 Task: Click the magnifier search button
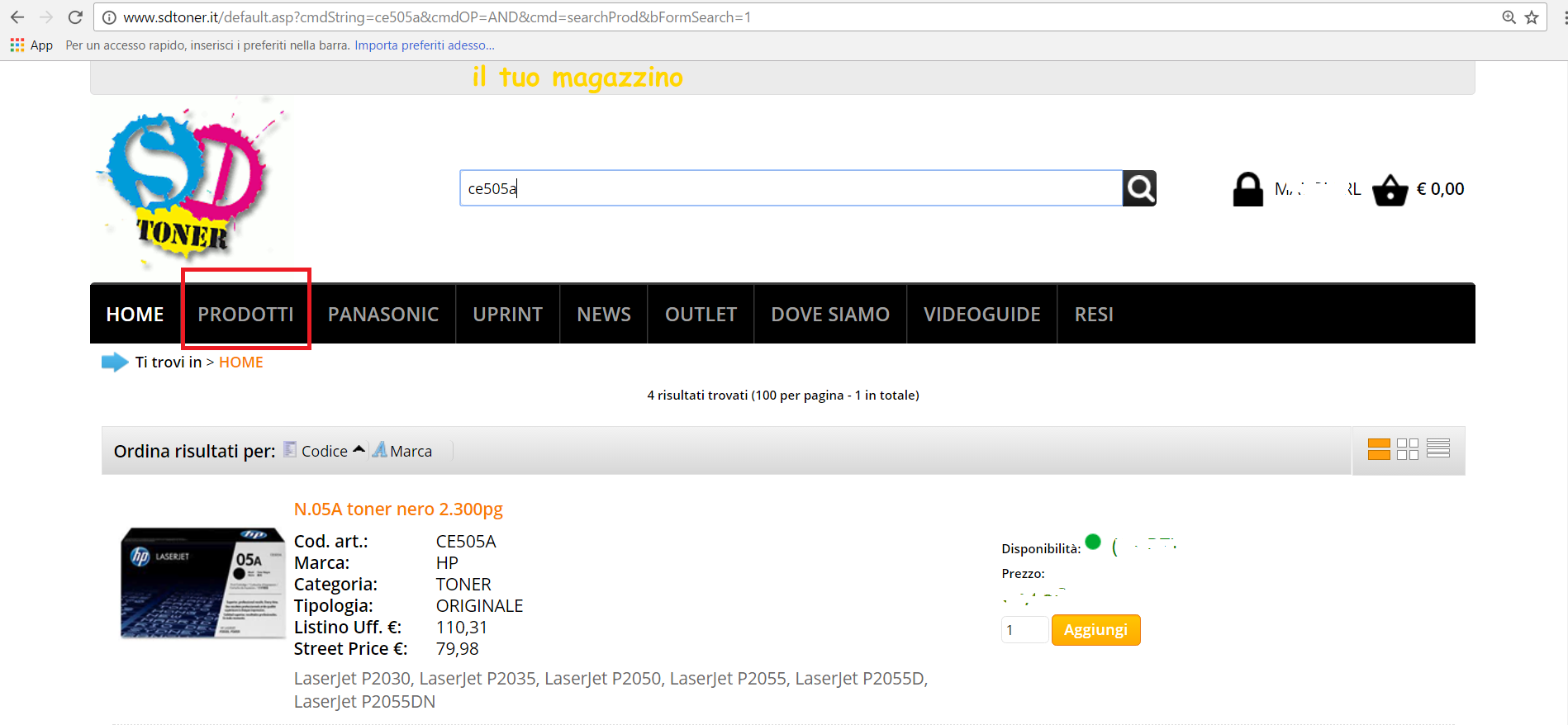1139,188
